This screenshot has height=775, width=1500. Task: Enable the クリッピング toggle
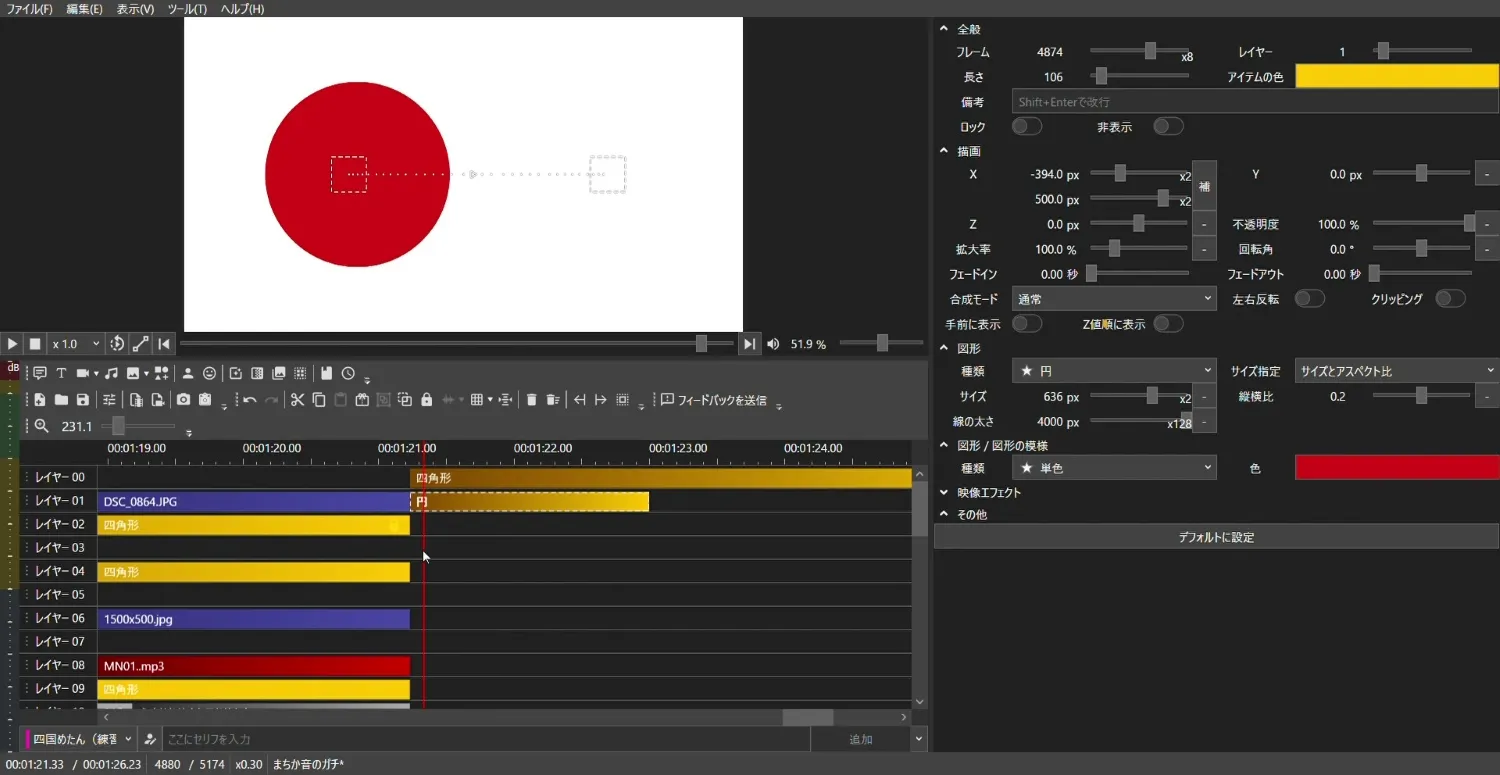tap(1449, 299)
